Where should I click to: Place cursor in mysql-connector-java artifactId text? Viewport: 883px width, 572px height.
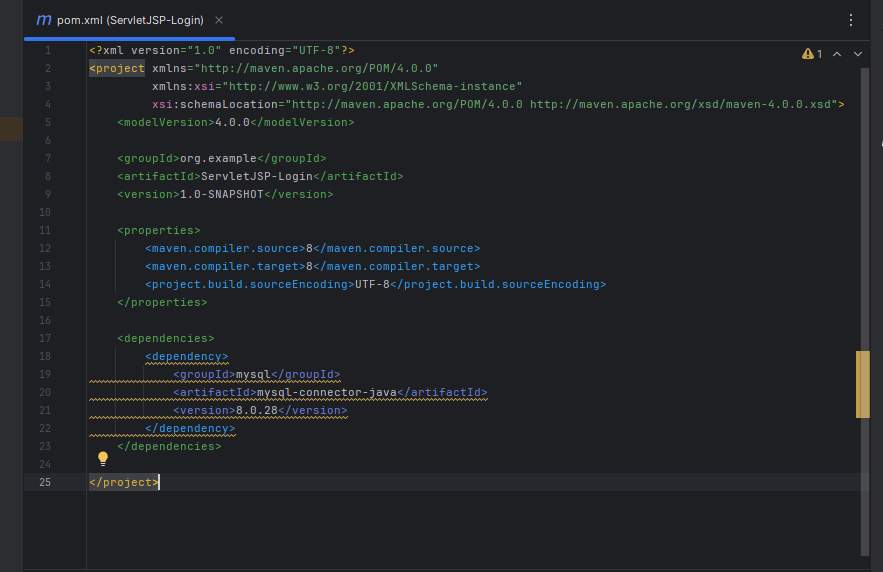click(327, 392)
